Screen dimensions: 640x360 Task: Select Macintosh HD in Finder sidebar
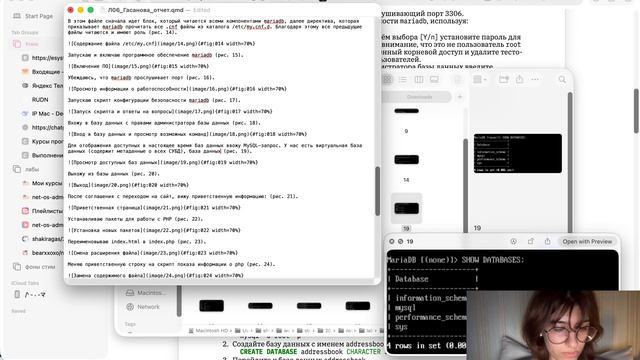[x=146, y=293]
